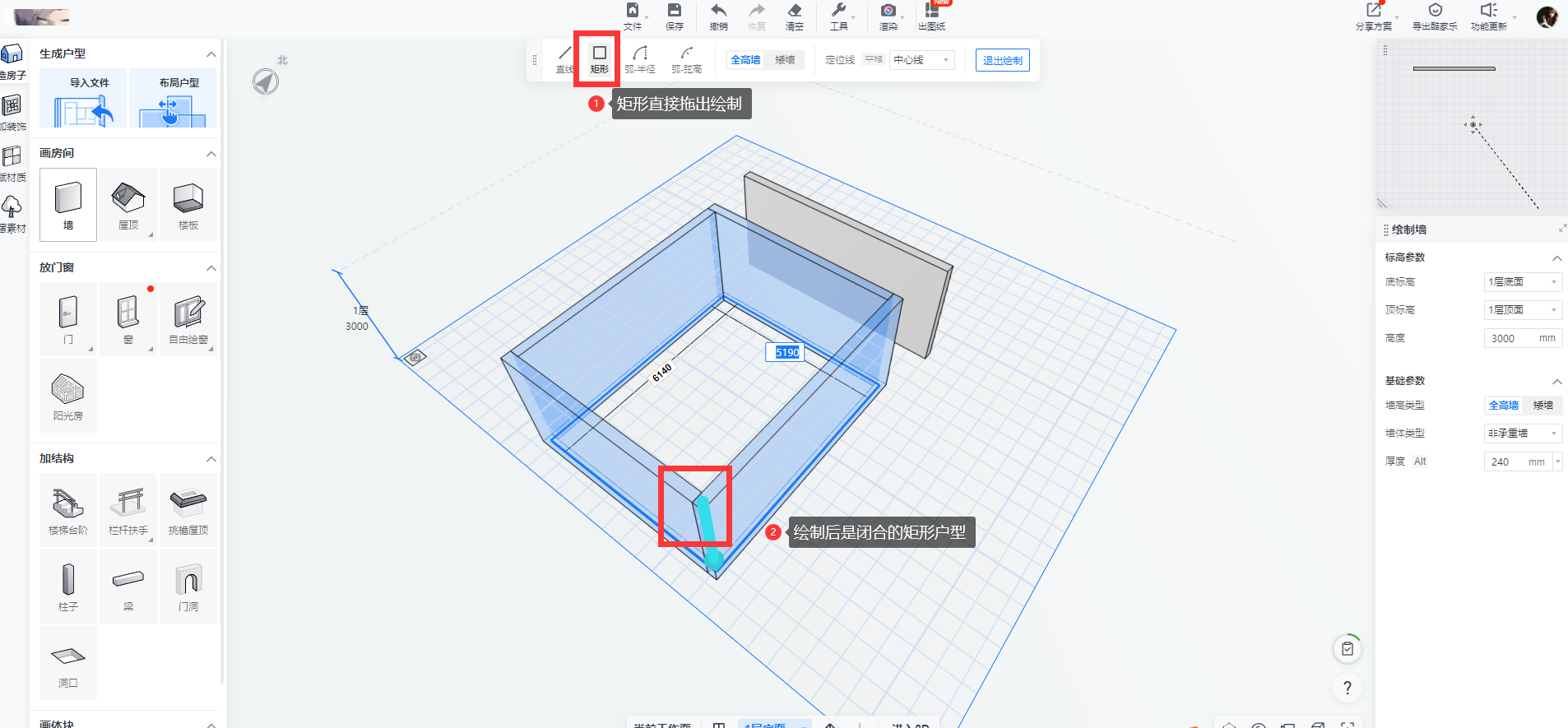Select the 柱子 column structure icon
This screenshot has height=728, width=1568.
coord(68,586)
